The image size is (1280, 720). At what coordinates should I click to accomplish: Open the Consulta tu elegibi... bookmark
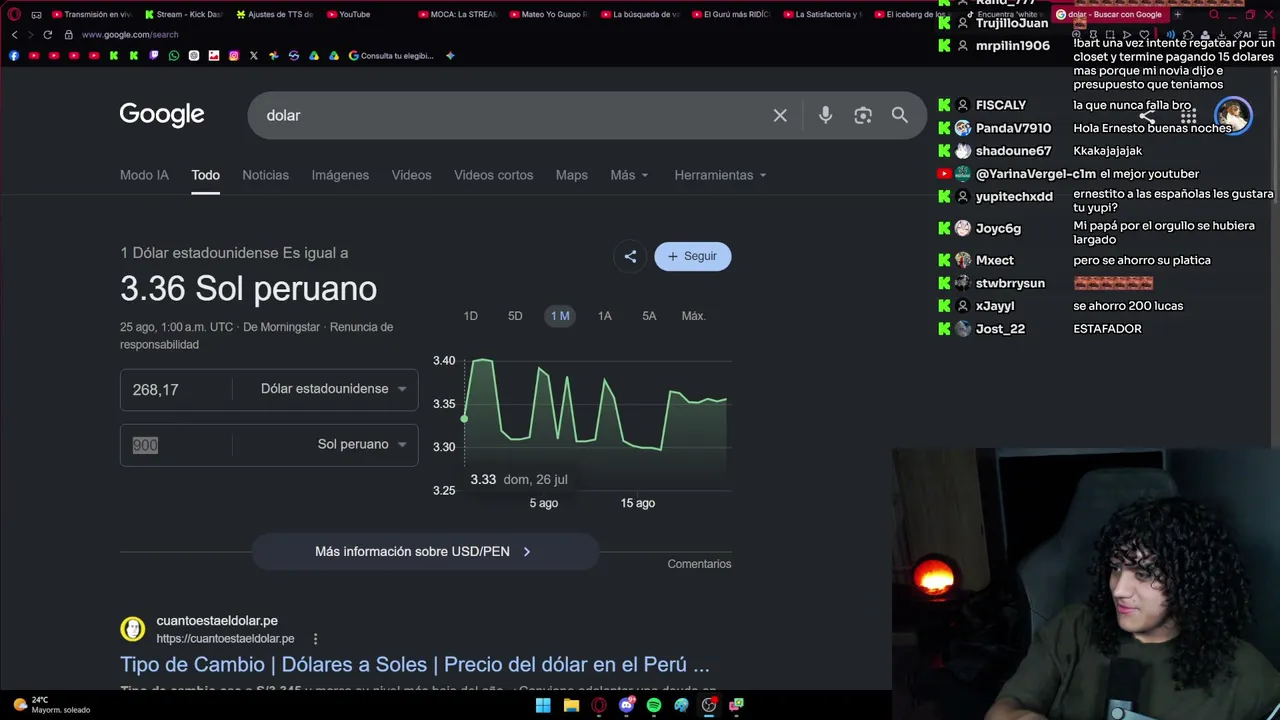(391, 56)
